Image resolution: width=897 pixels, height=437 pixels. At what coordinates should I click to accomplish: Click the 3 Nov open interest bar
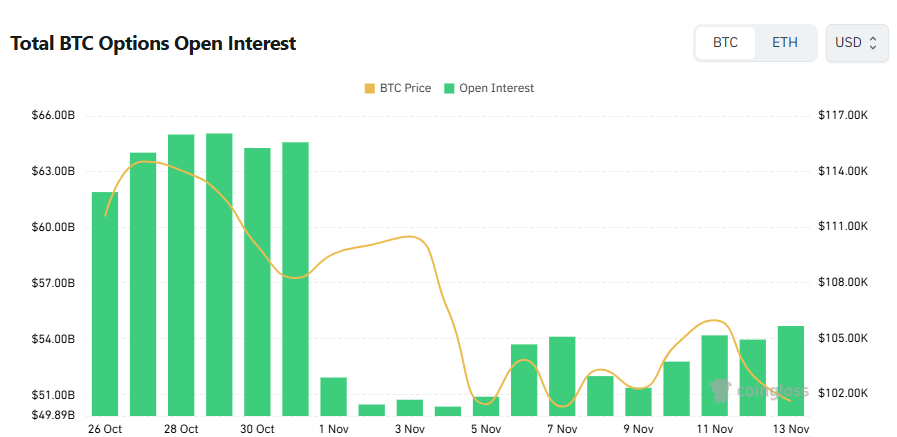click(x=410, y=407)
